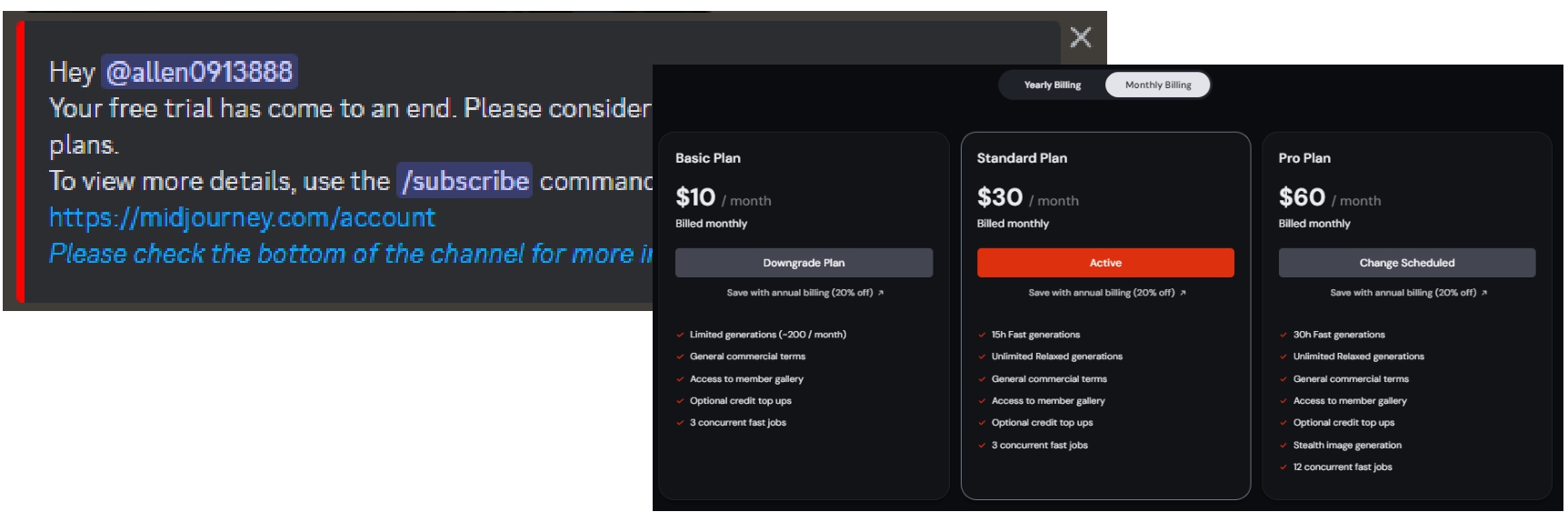Open annual billing savings link under Basic Plan
Screen dimensions: 1568x522
pyautogui.click(x=799, y=293)
